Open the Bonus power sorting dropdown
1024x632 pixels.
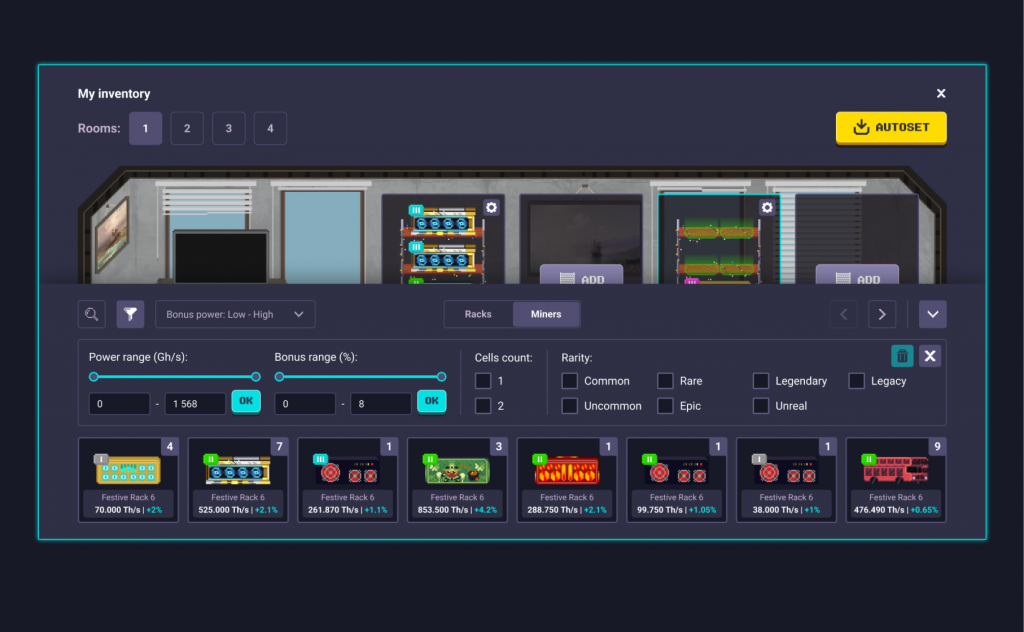[234, 314]
